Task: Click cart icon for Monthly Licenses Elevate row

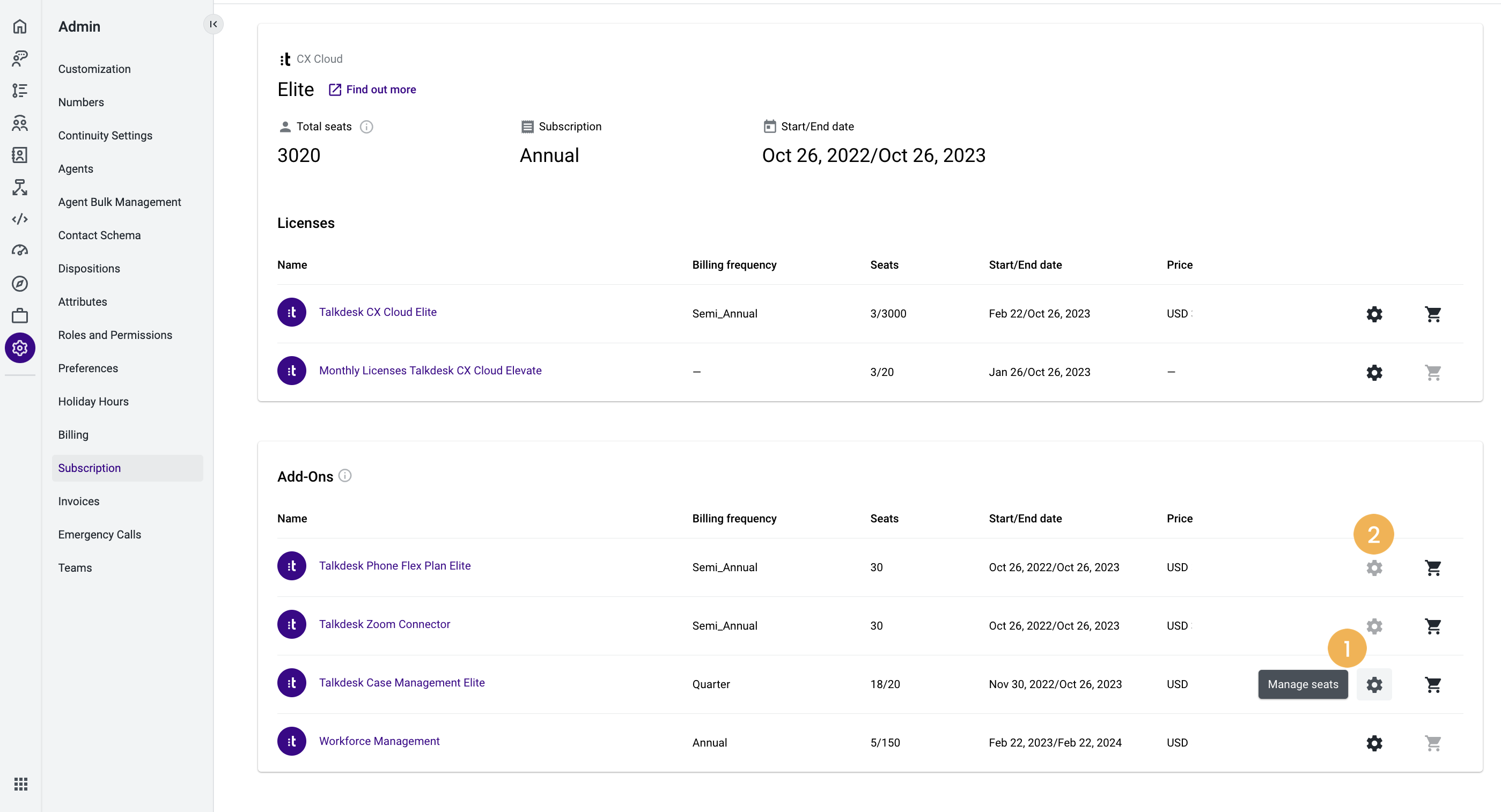Action: [1433, 372]
